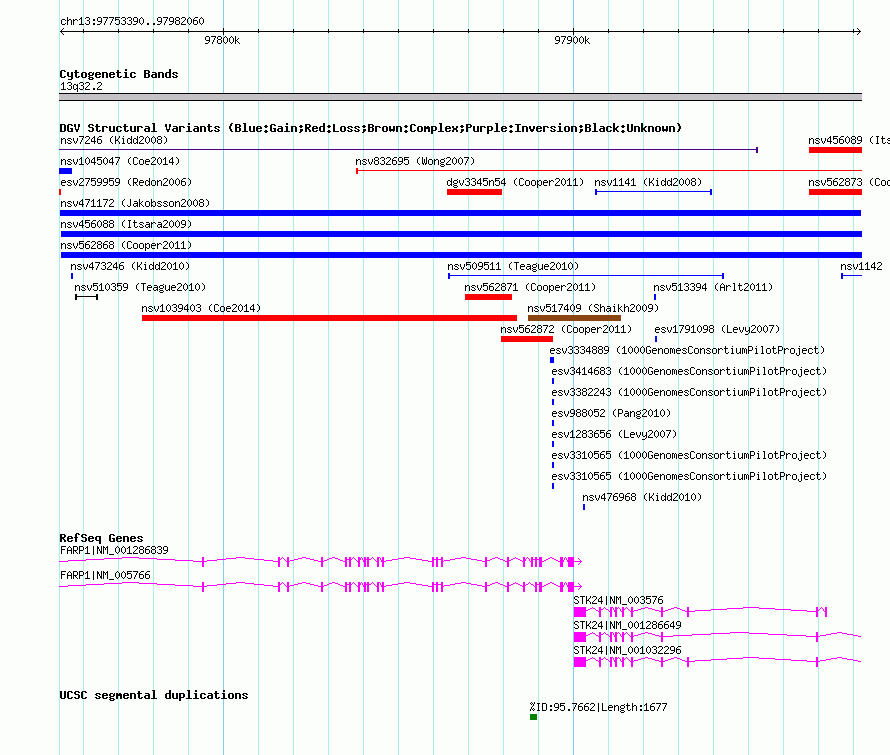Click the UCSC segmental duplications track title
The image size is (890, 755).
(x=154, y=695)
